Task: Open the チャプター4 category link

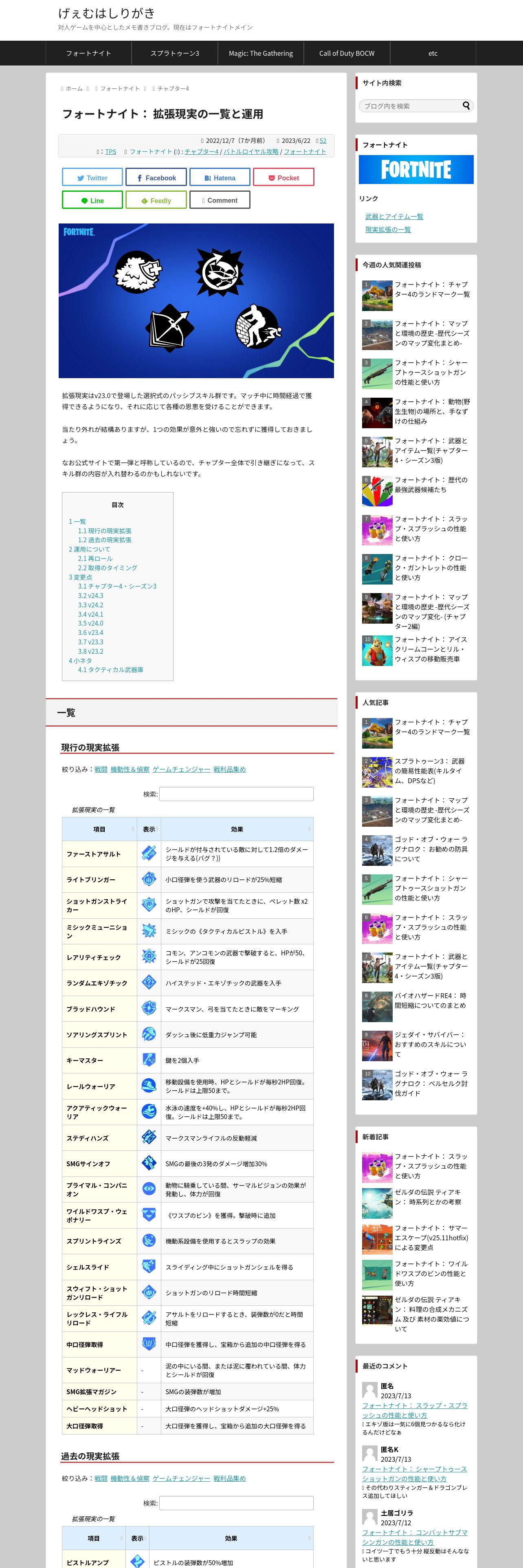Action: tap(202, 151)
